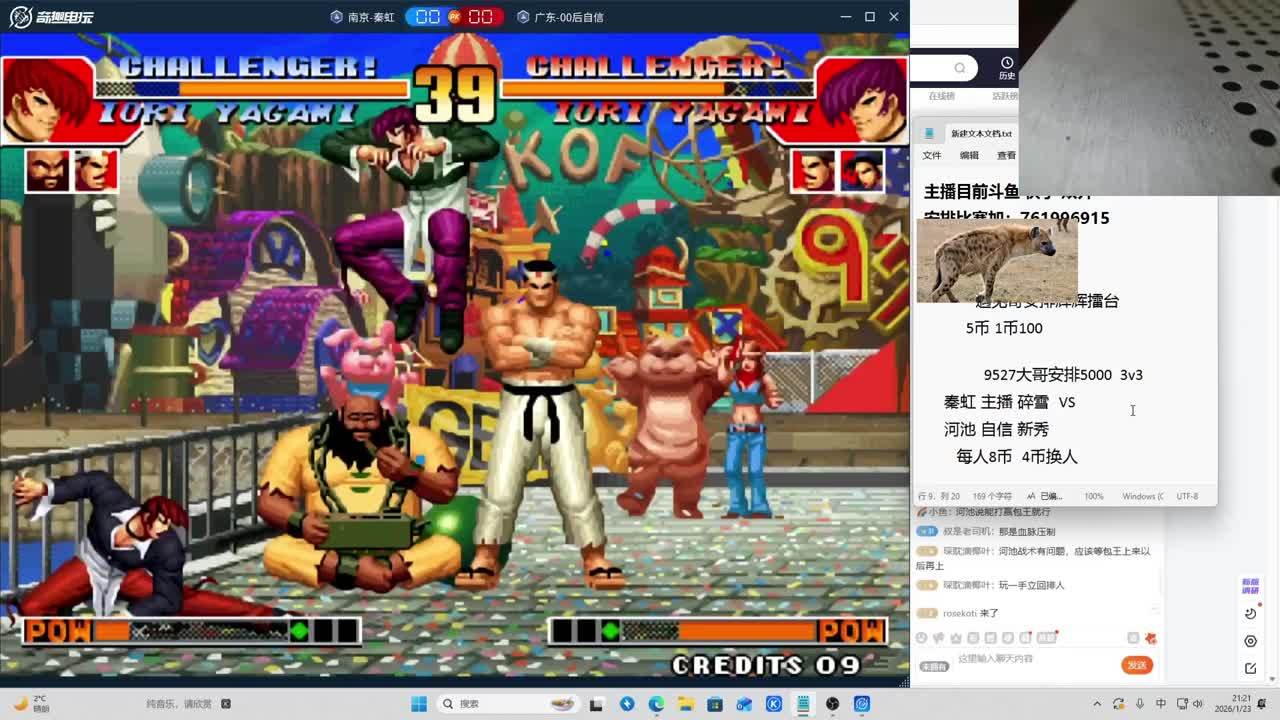Show hidden system tray icons

point(1097,704)
